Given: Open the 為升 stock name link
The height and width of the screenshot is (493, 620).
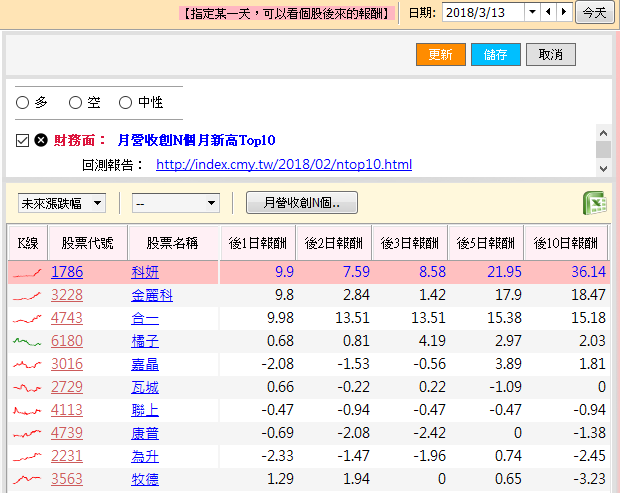Looking at the screenshot, I should point(145,456).
